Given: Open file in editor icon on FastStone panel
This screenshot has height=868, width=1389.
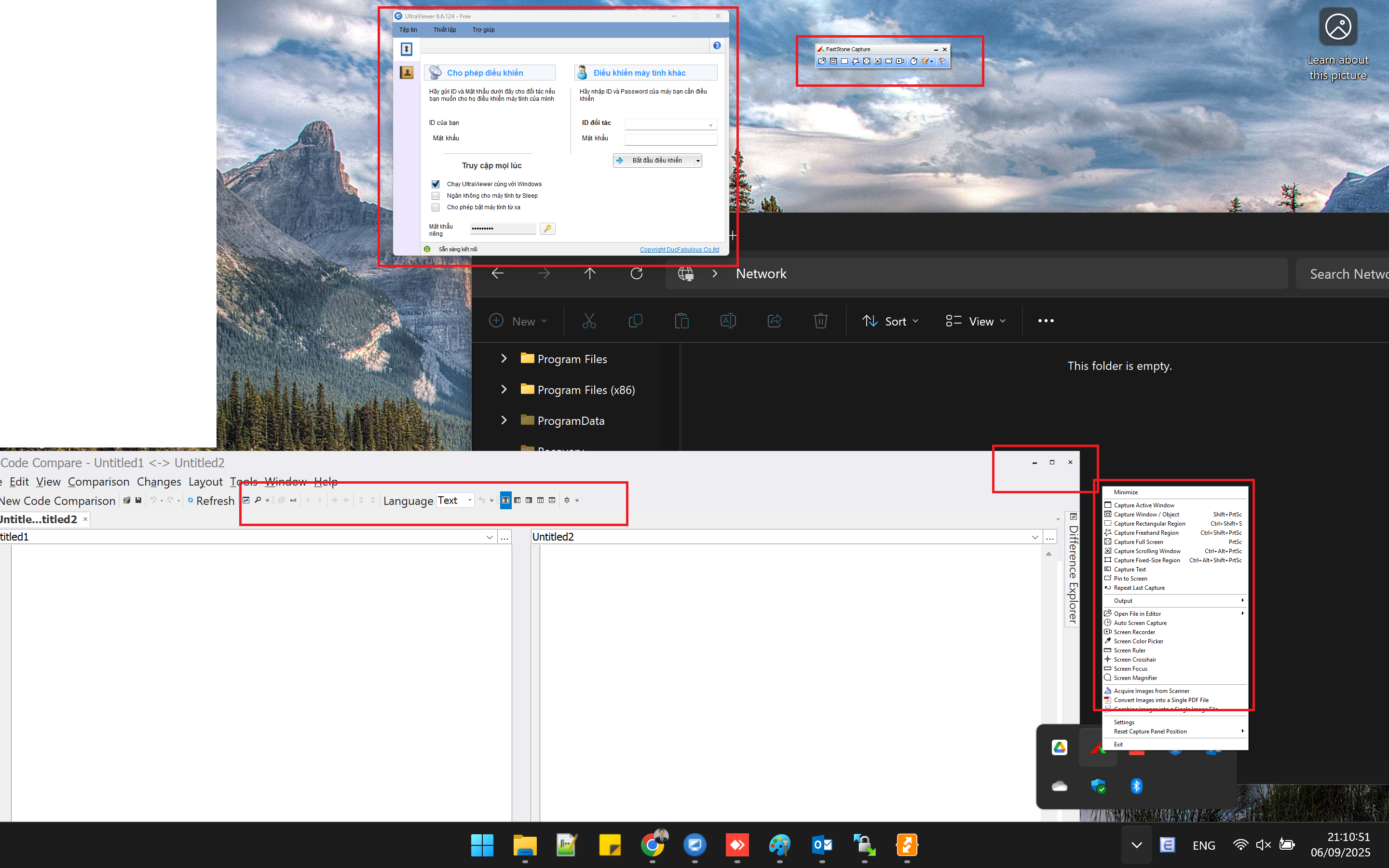Looking at the screenshot, I should 822,61.
